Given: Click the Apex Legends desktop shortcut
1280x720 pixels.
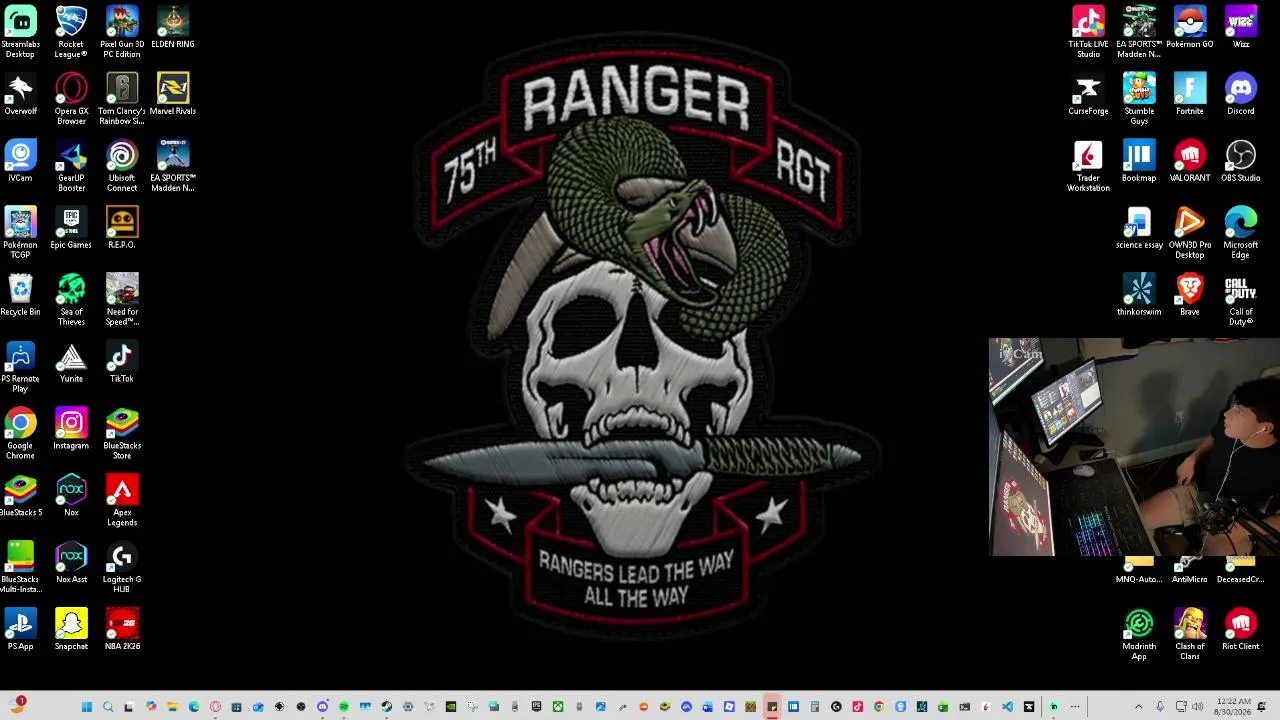Looking at the screenshot, I should 122,501.
